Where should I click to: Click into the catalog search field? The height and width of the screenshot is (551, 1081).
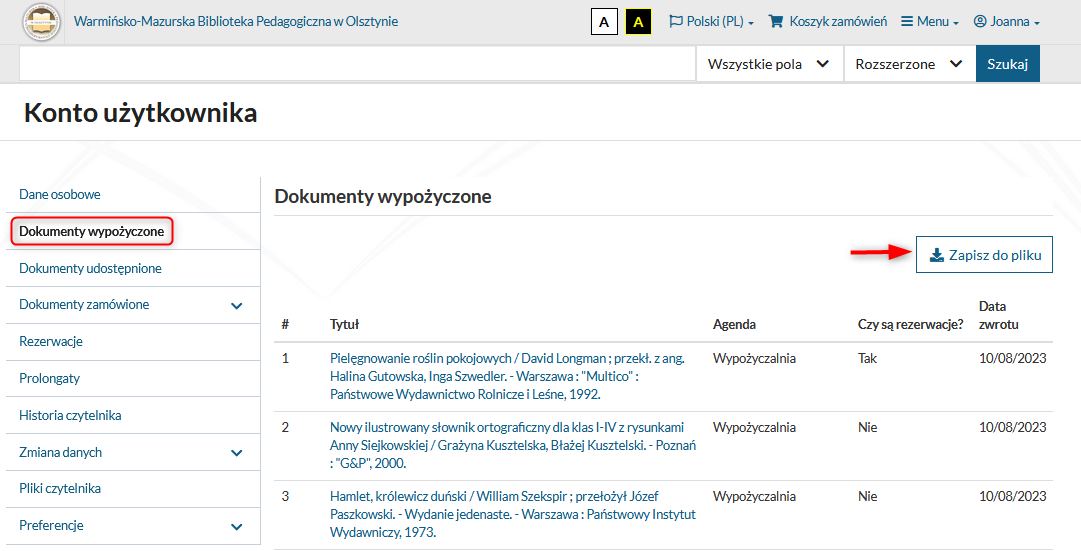(x=357, y=64)
